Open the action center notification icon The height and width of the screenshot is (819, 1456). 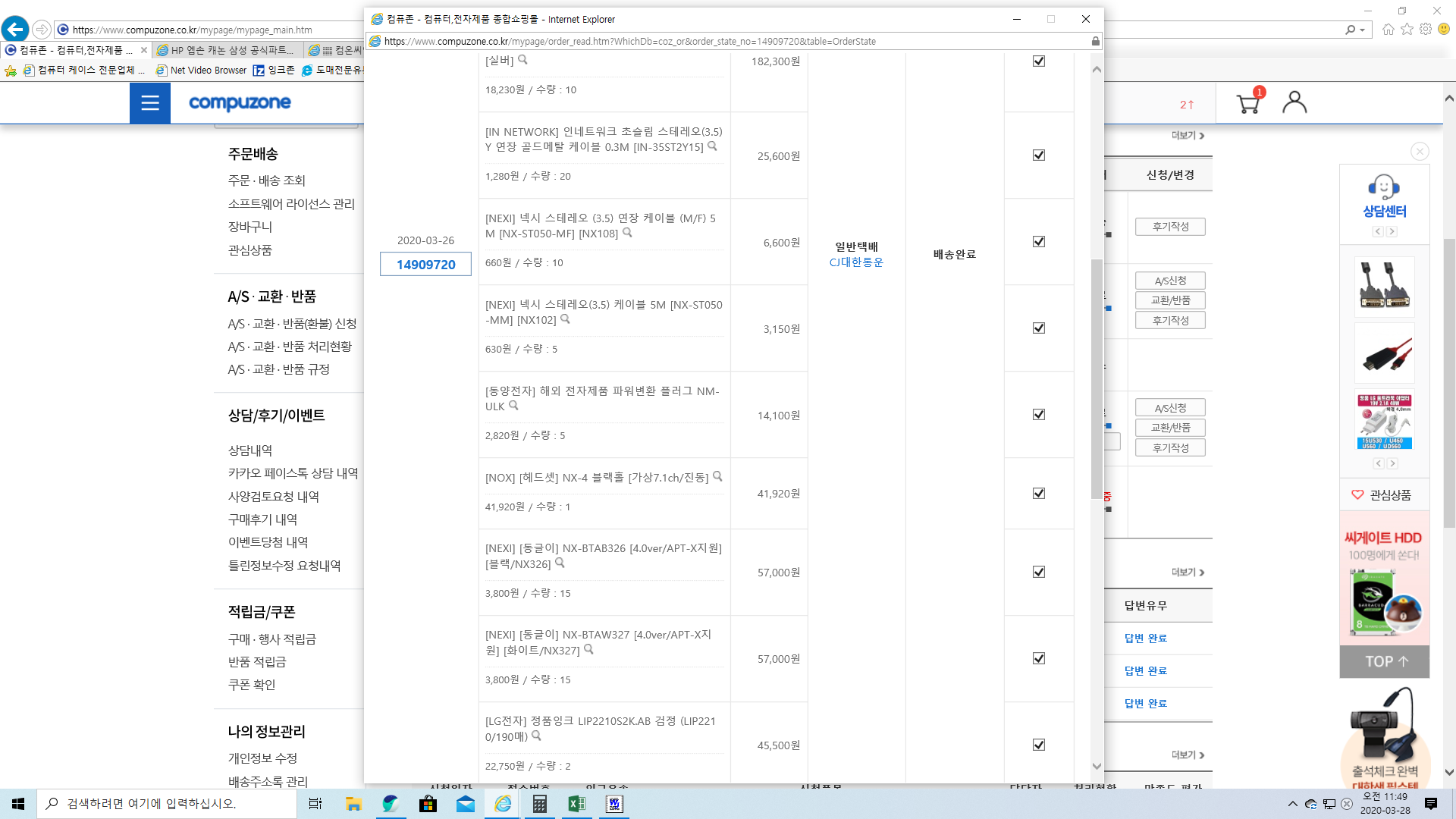pyautogui.click(x=1431, y=804)
